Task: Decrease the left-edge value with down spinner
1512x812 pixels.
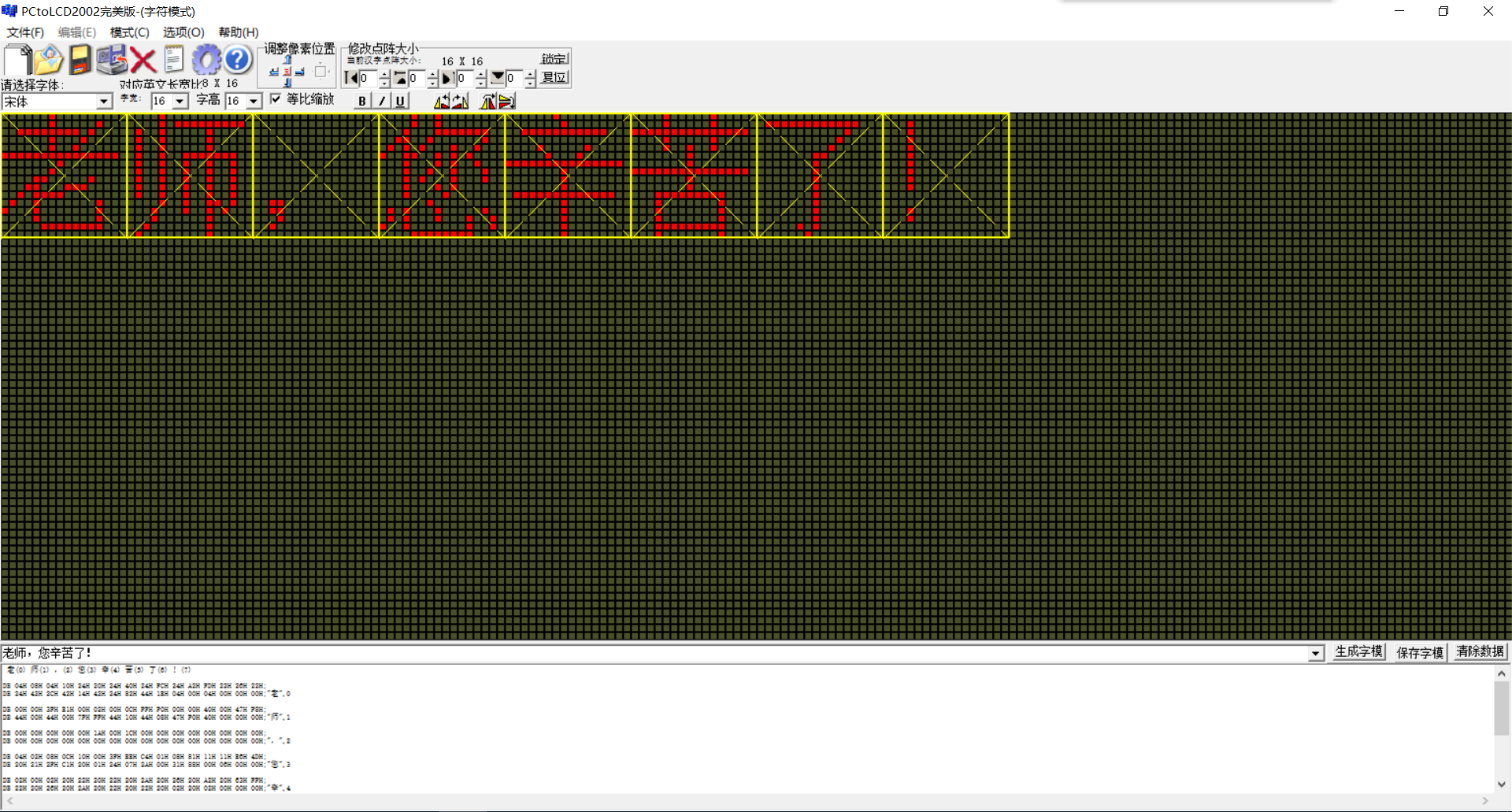Action: (384, 83)
